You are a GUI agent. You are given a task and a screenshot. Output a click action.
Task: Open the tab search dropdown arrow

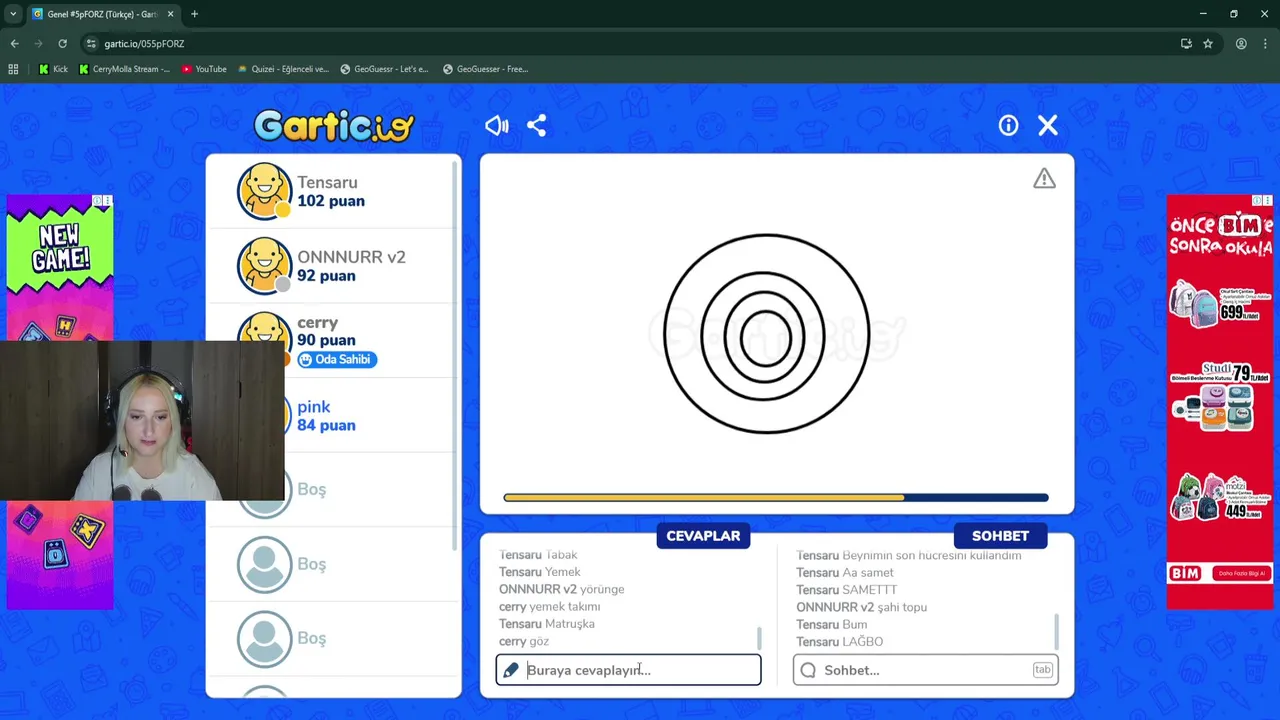click(12, 14)
